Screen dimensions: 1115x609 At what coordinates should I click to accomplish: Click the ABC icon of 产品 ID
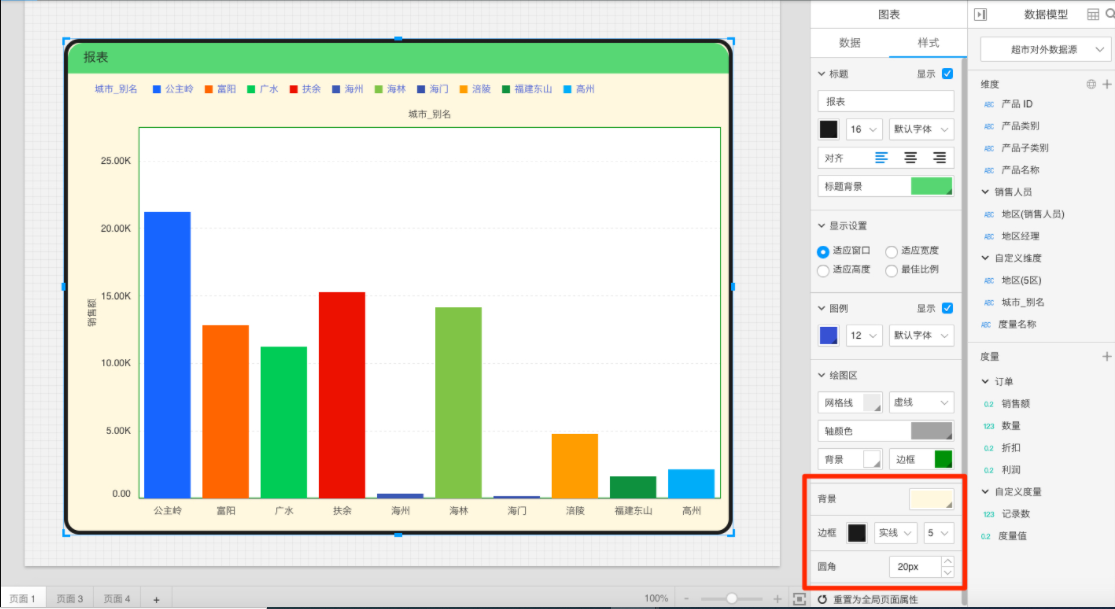988,104
